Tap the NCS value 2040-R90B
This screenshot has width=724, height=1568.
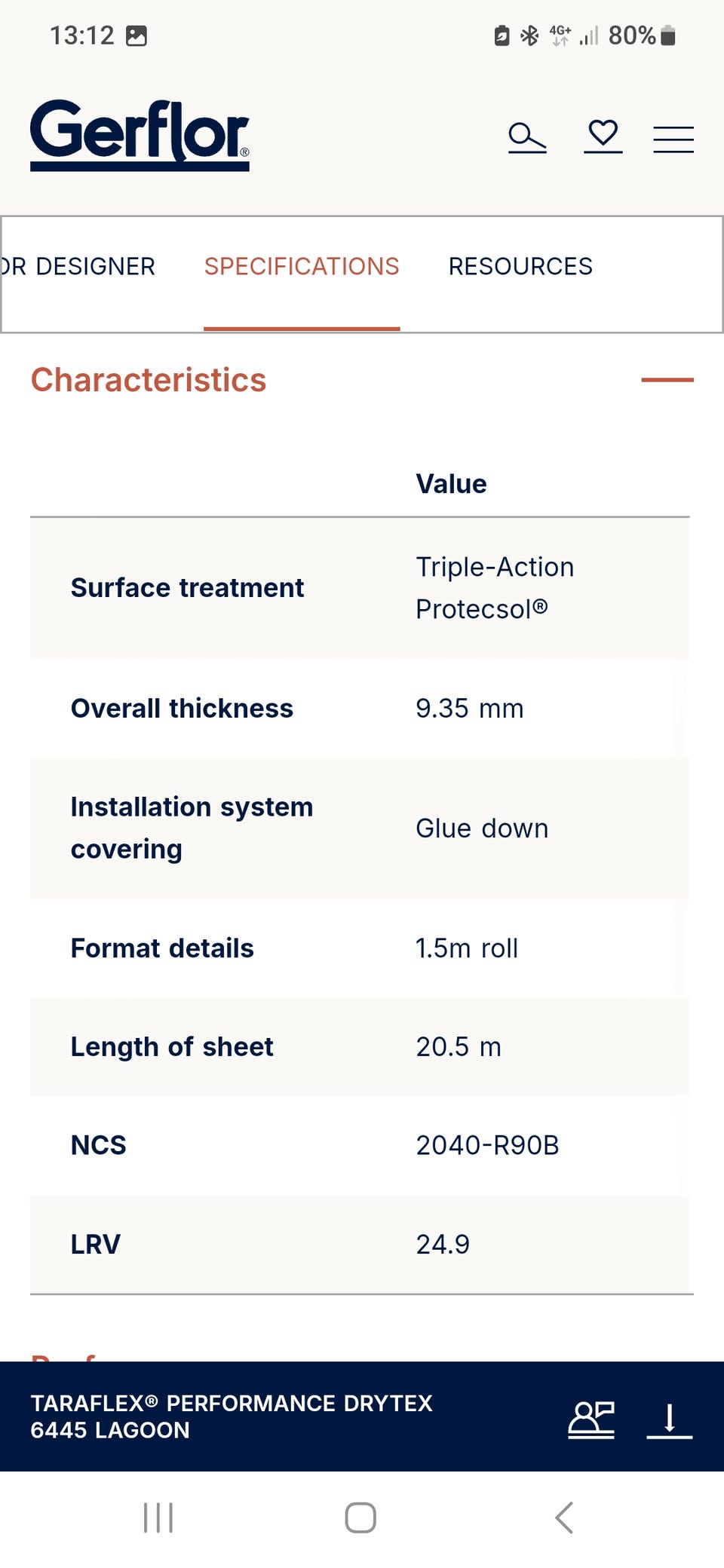[x=487, y=1145]
